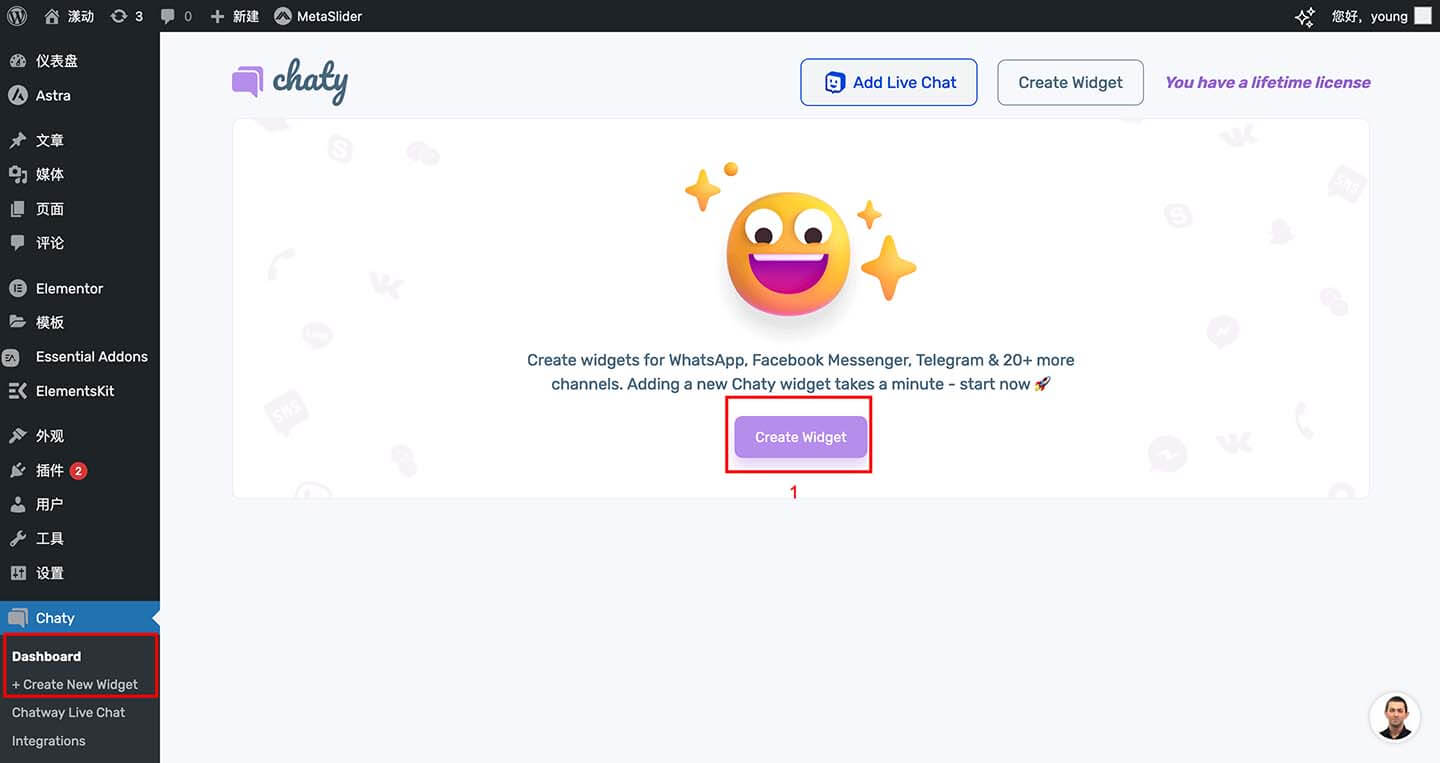Click the purple Create Widget button

click(800, 437)
